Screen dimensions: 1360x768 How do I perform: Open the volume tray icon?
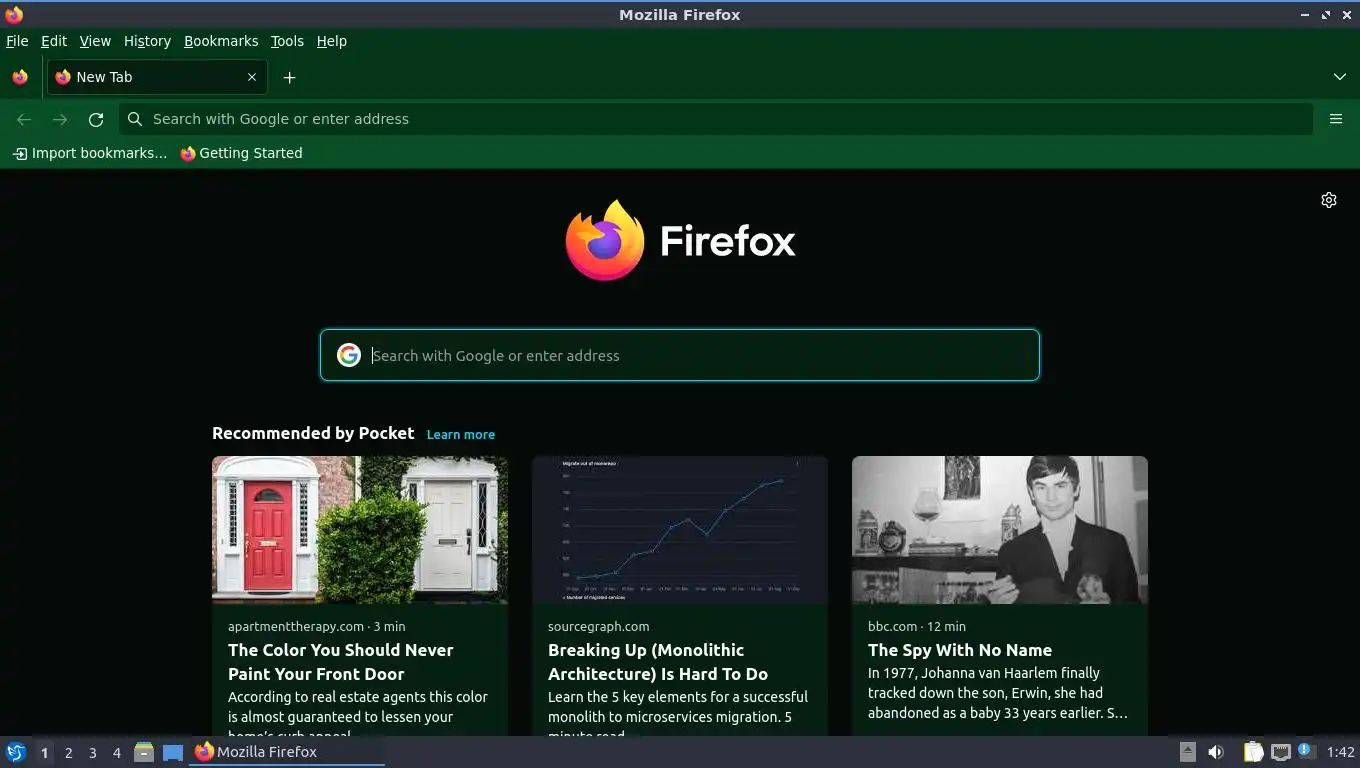(x=1216, y=752)
